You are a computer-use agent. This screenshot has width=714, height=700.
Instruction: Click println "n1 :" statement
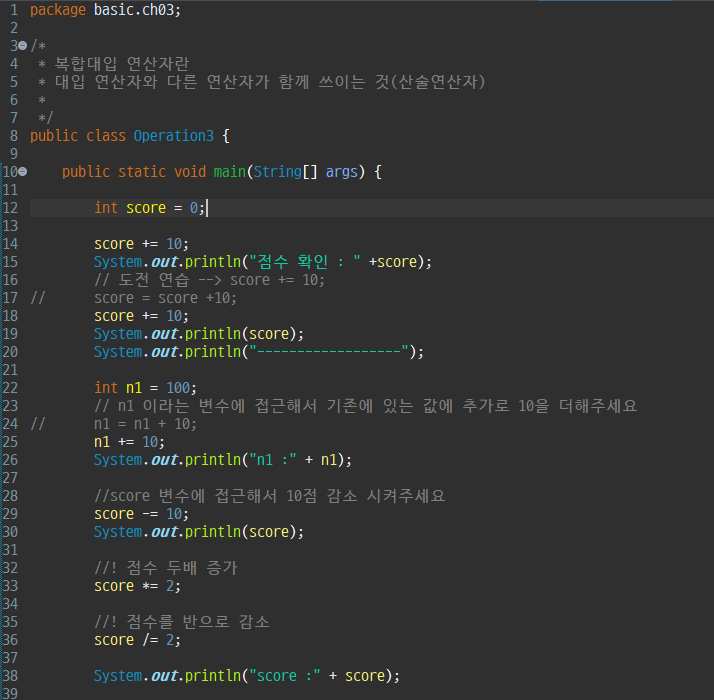(x=223, y=460)
